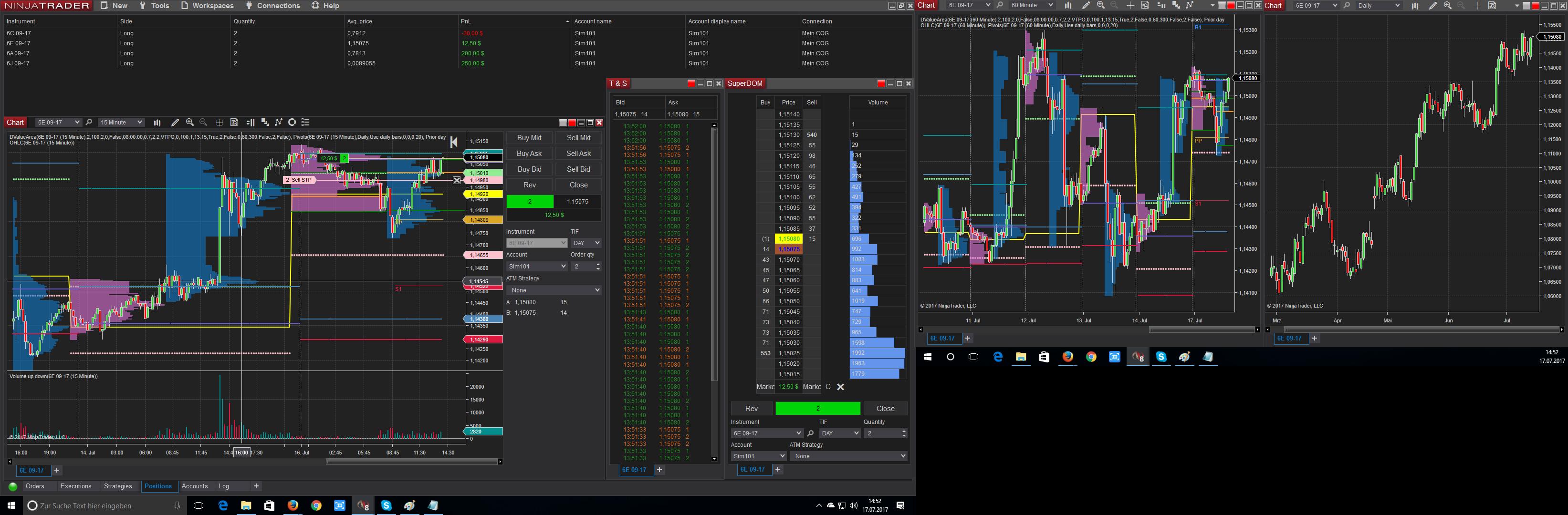Open indicators icon in 15 Minute chart toolbar
Image resolution: width=1568 pixels, height=515 pixels.
(x=265, y=122)
